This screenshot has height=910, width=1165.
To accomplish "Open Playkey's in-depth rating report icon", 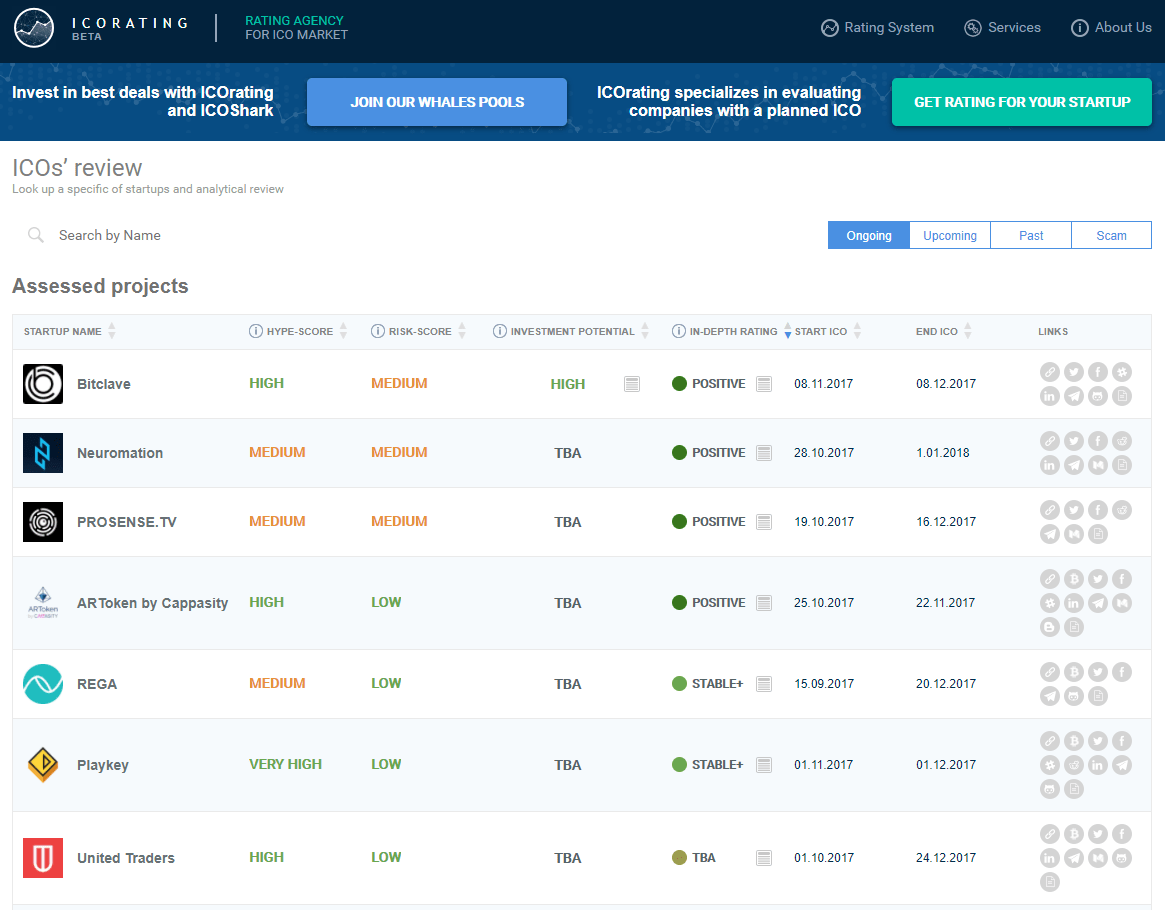I will pos(764,765).
